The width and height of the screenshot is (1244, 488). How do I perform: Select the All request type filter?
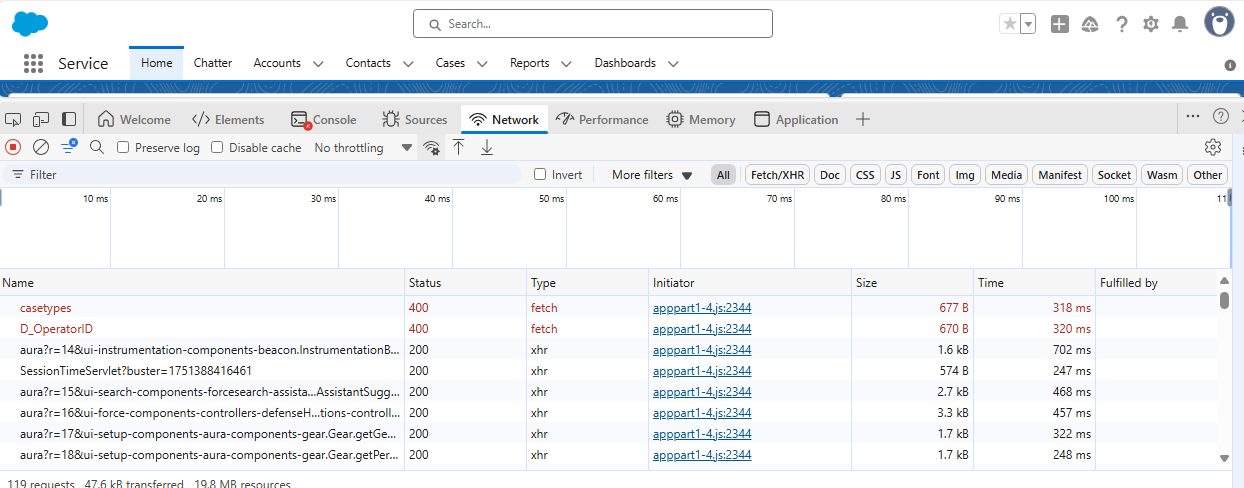723,175
